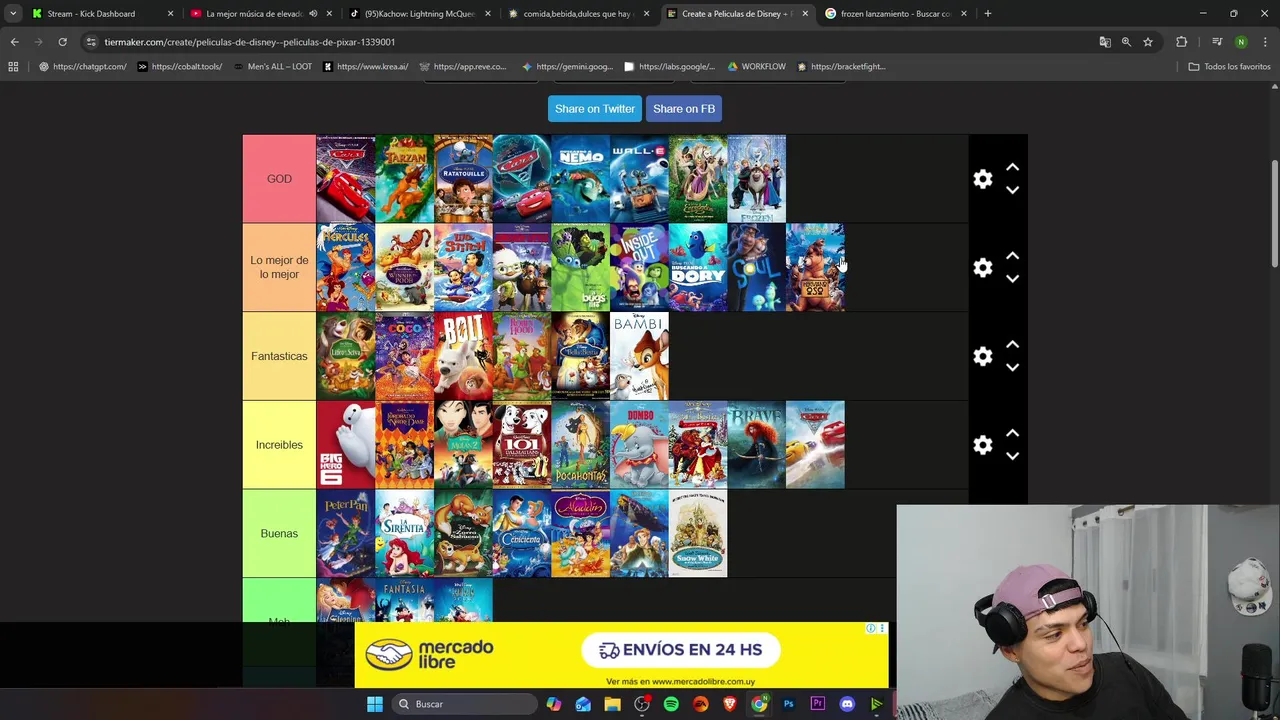Open the Windows Start menu
Image resolution: width=1280 pixels, height=720 pixels.
(375, 704)
